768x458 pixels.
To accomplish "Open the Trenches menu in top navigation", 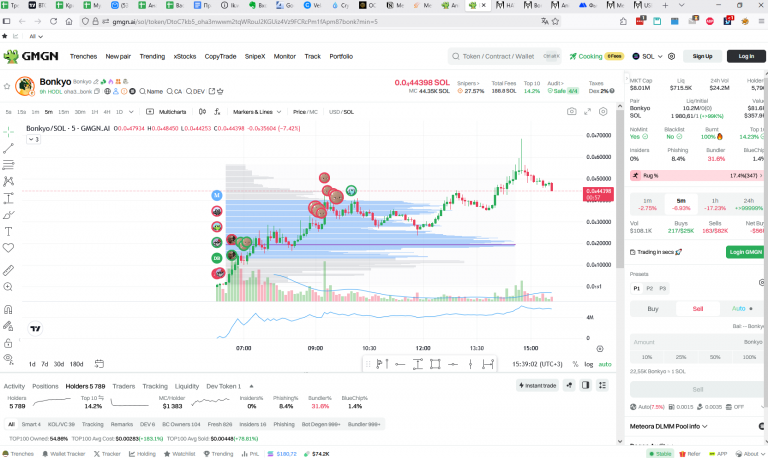I will (x=83, y=56).
